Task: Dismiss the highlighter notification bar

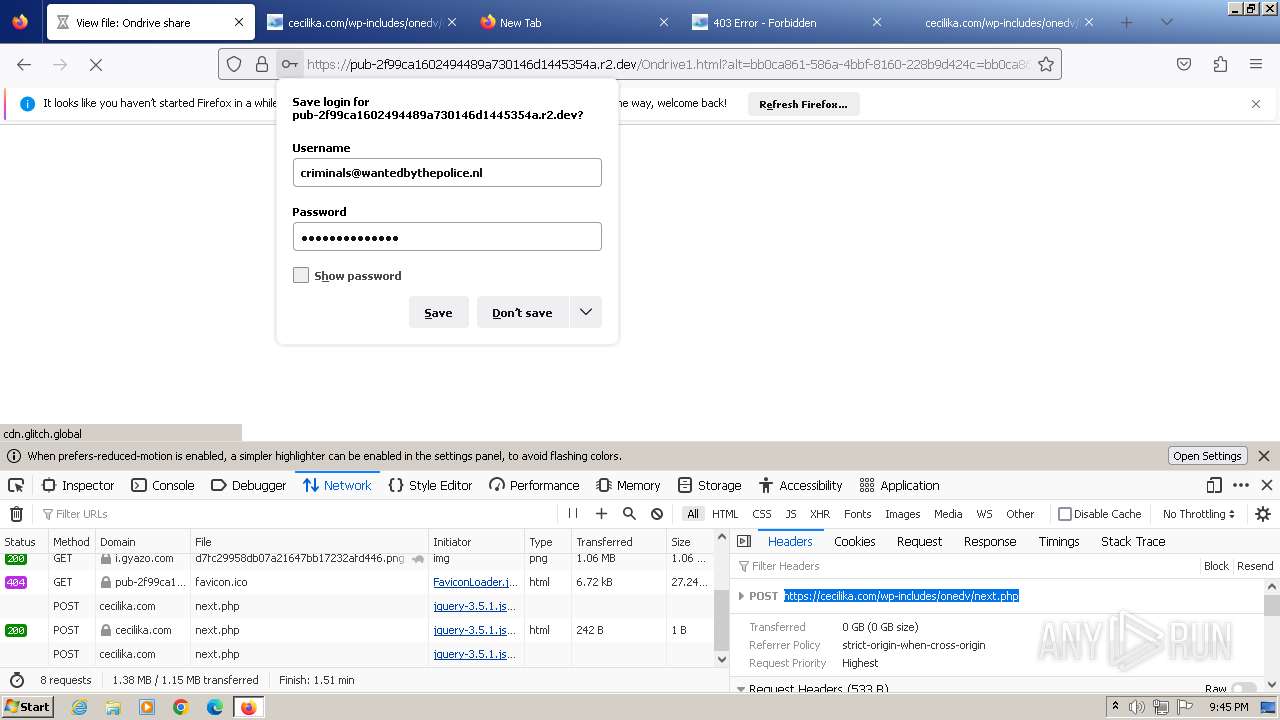Action: point(1264,456)
